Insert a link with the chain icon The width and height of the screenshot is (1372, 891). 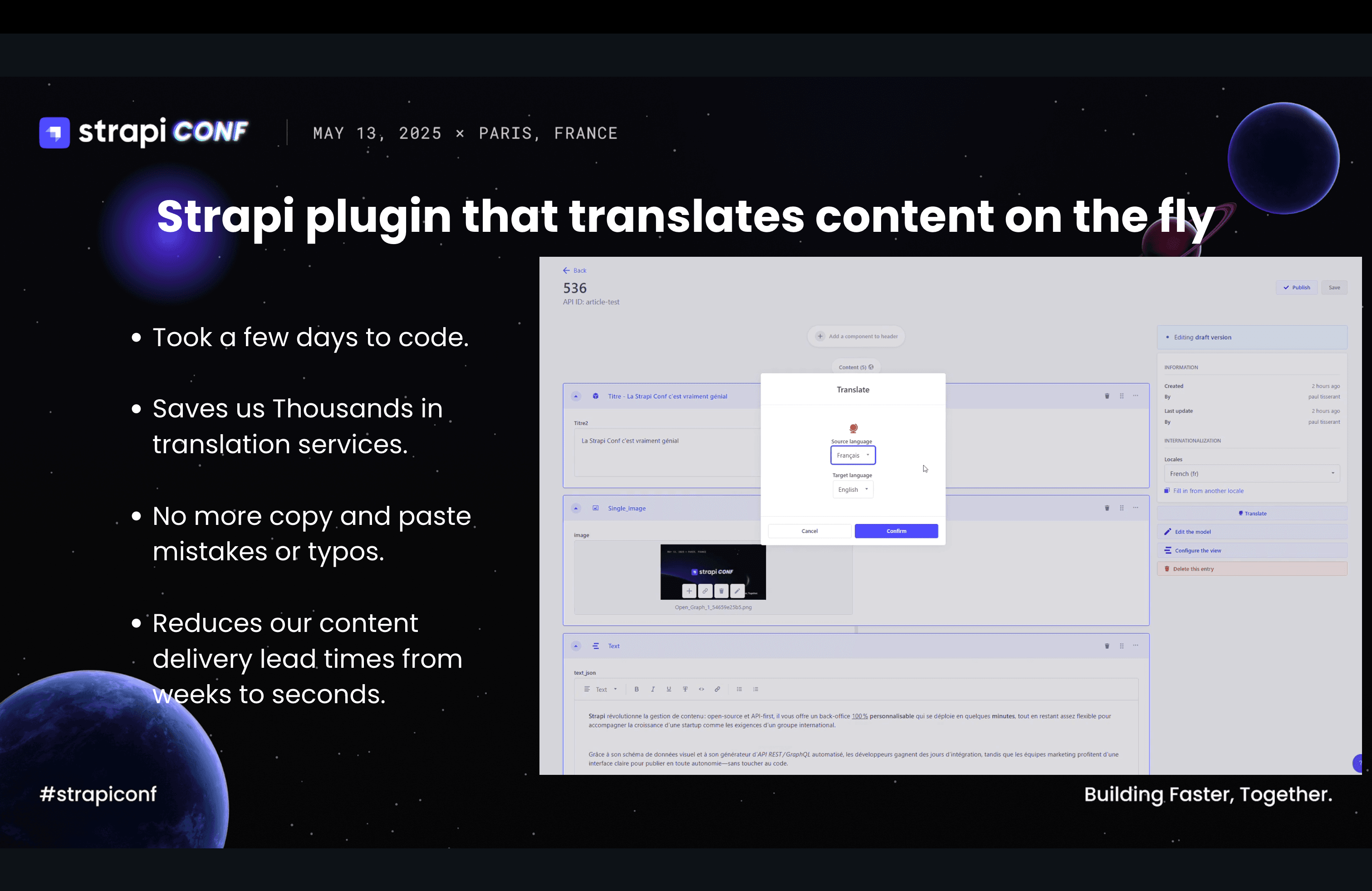click(x=717, y=689)
